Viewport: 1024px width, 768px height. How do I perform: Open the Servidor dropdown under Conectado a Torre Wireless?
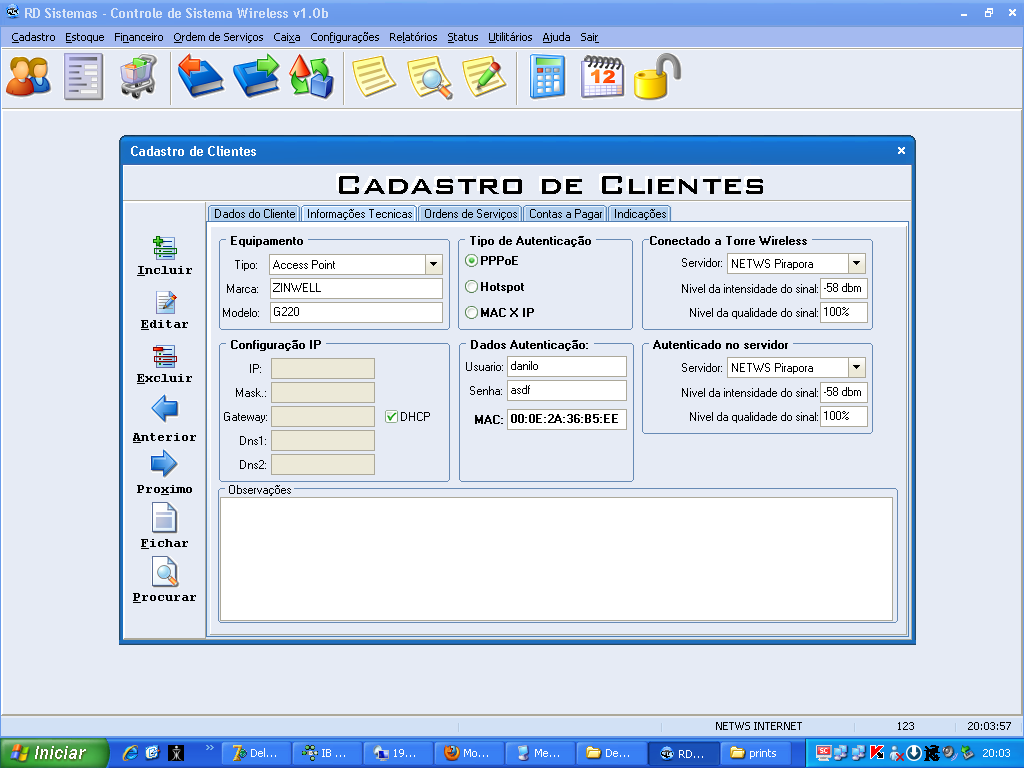(x=856, y=264)
